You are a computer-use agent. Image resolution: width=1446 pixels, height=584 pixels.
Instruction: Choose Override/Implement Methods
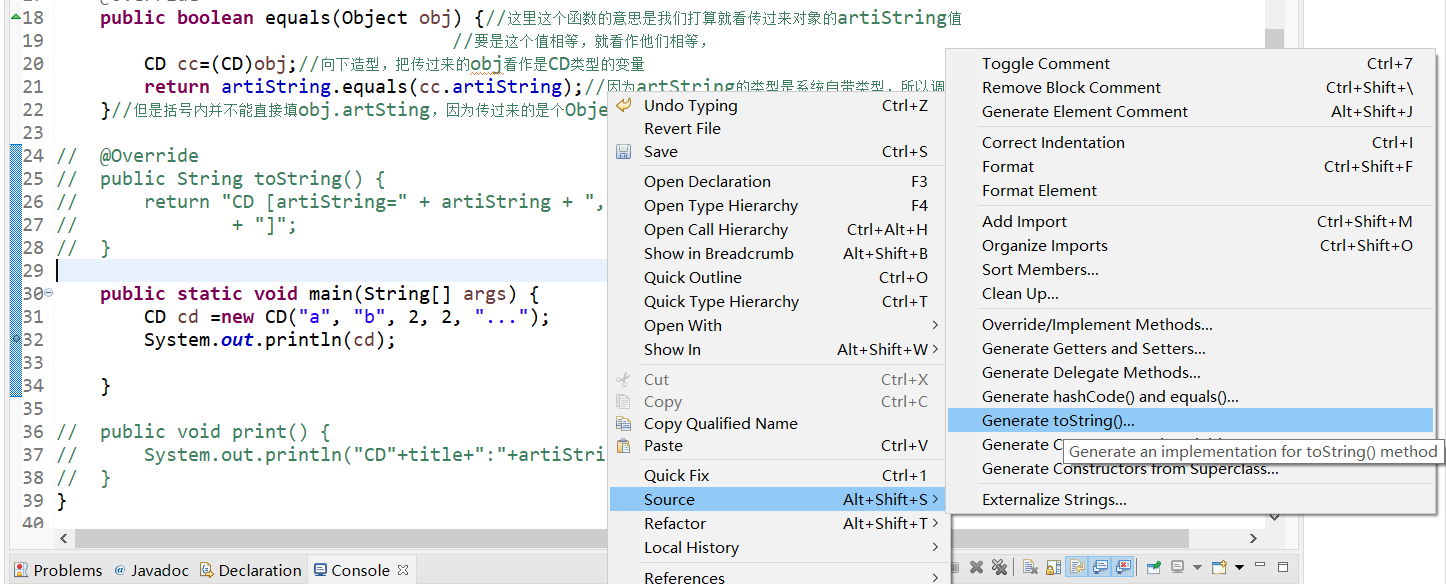(x=1190, y=325)
